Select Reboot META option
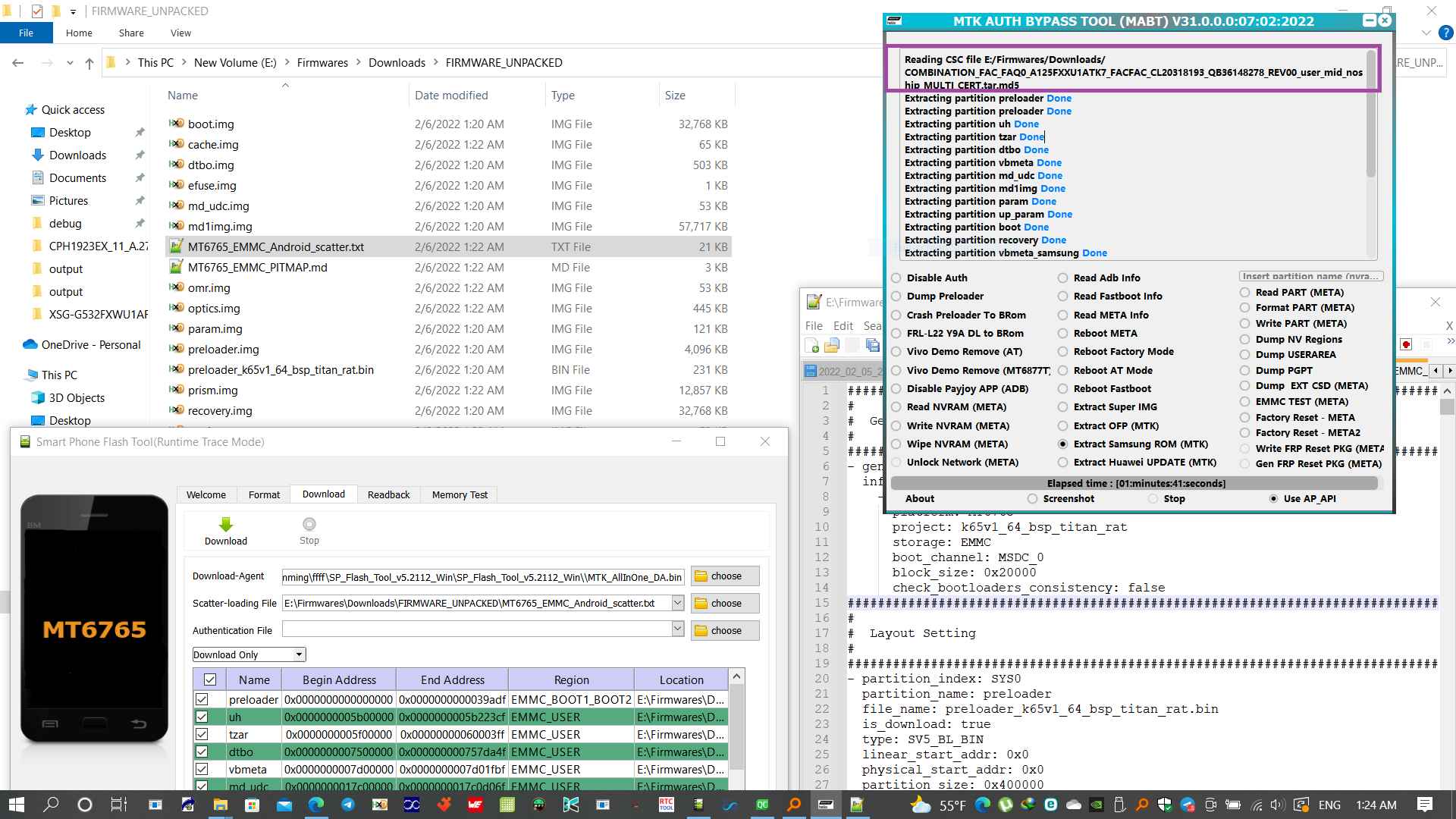This screenshot has height=819, width=1456. click(x=1063, y=333)
